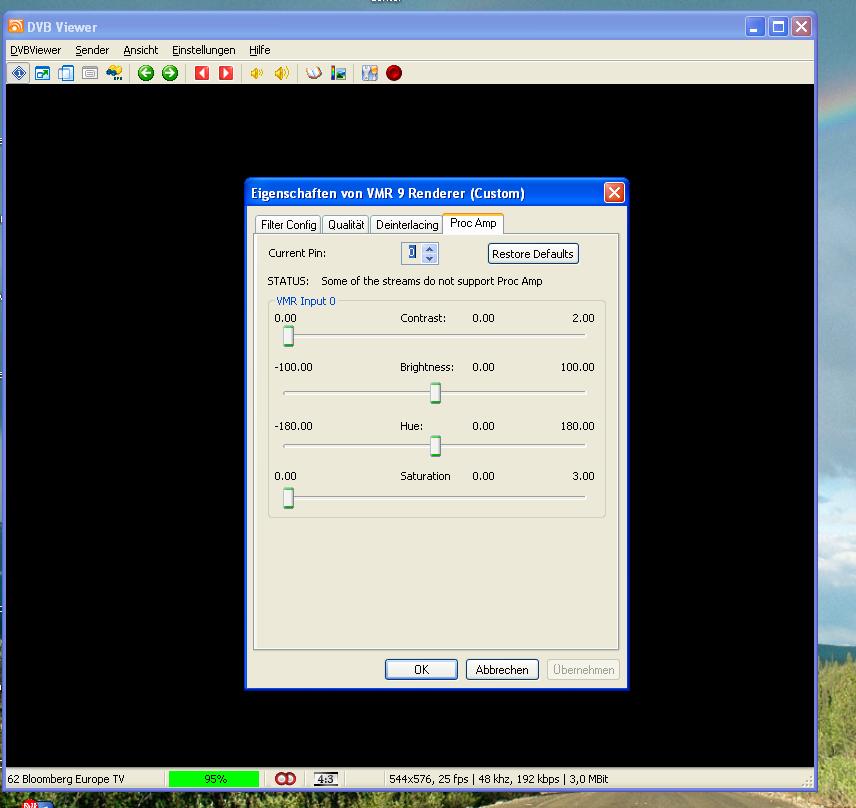The width and height of the screenshot is (856, 808).
Task: Click the Current Pin value field
Action: pos(412,253)
